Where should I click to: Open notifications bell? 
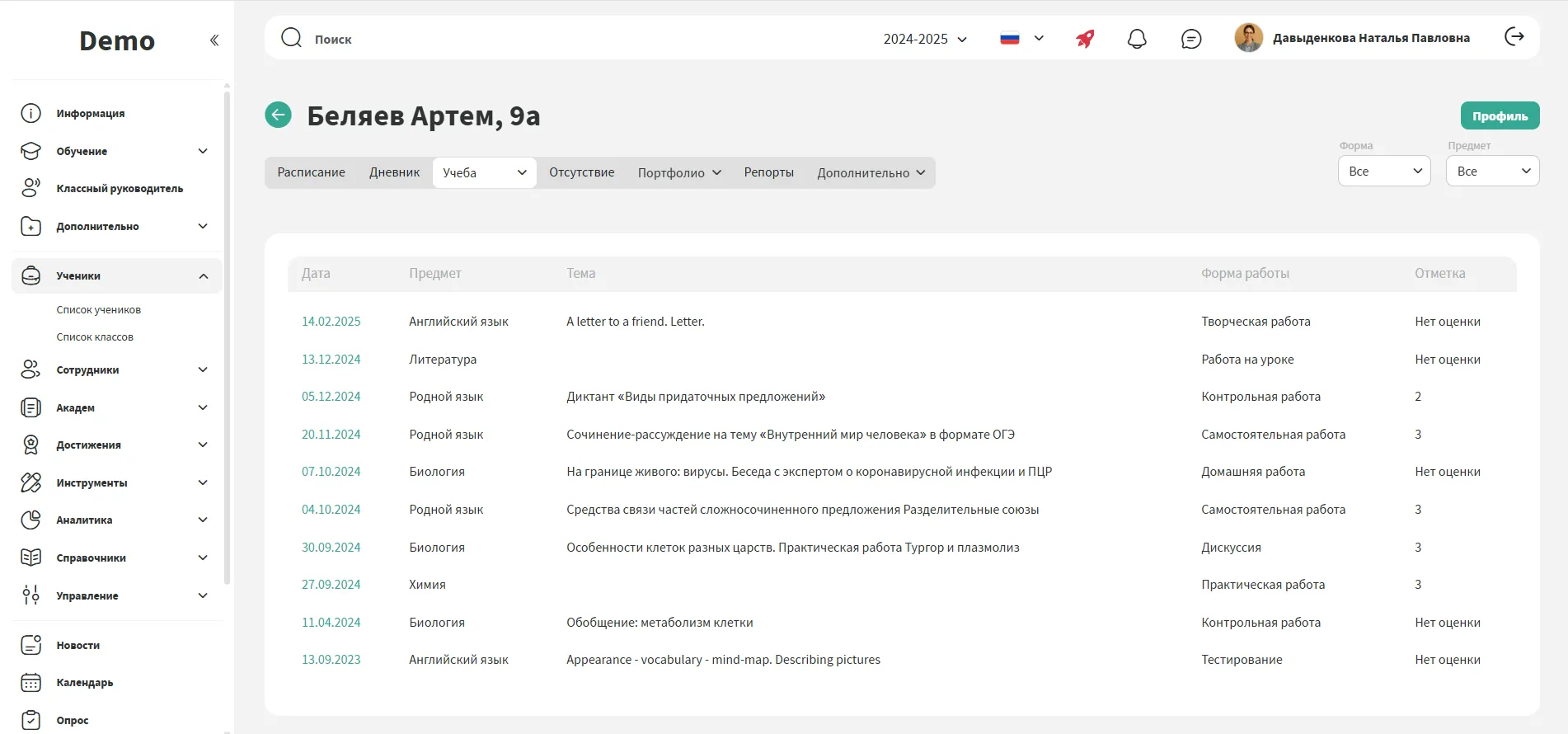(x=1137, y=39)
